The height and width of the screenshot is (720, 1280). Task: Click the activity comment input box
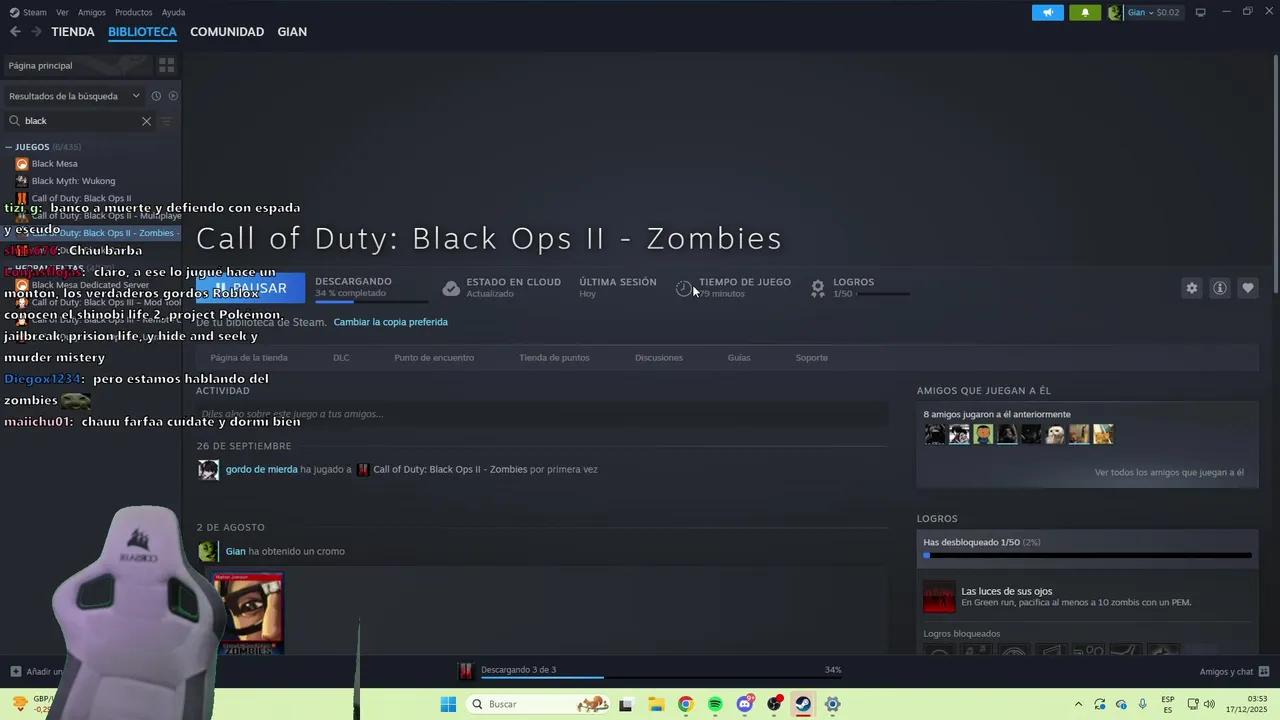pos(542,414)
